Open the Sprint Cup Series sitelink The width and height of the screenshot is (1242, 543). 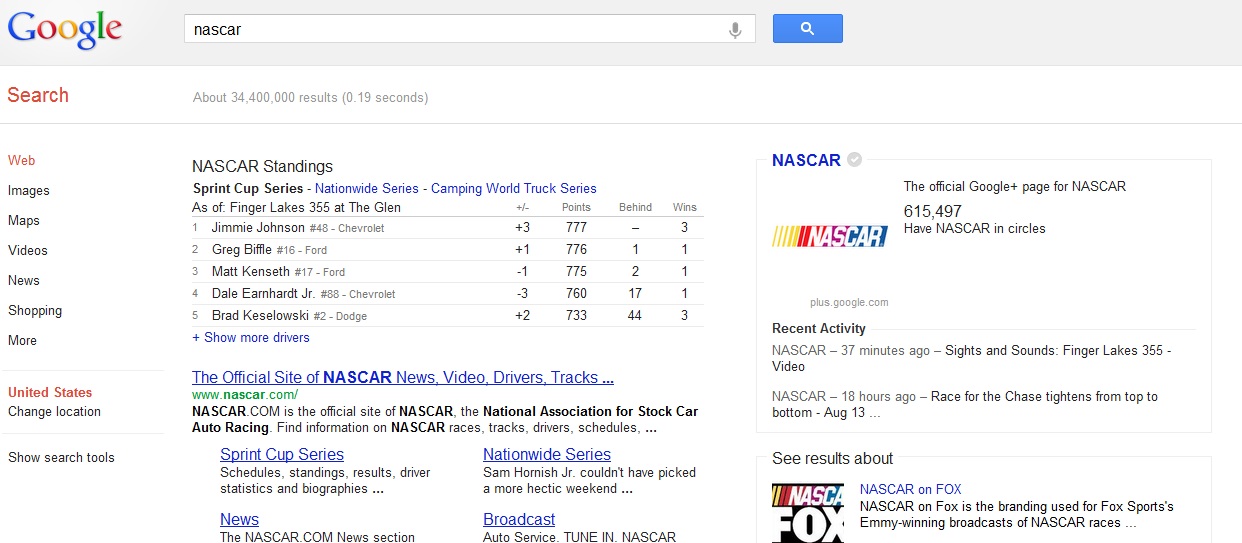pos(282,454)
